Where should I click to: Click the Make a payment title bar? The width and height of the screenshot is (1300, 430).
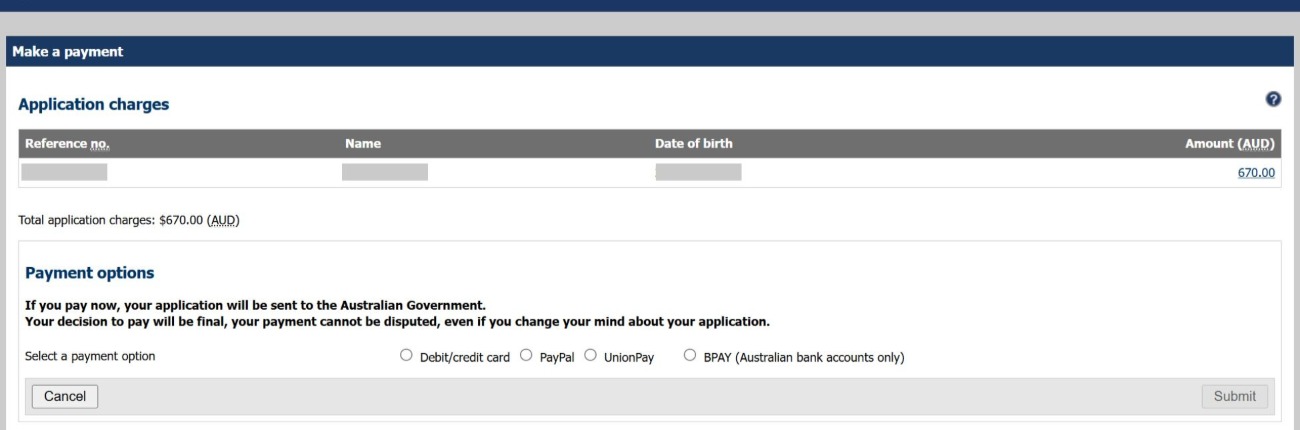[68, 52]
